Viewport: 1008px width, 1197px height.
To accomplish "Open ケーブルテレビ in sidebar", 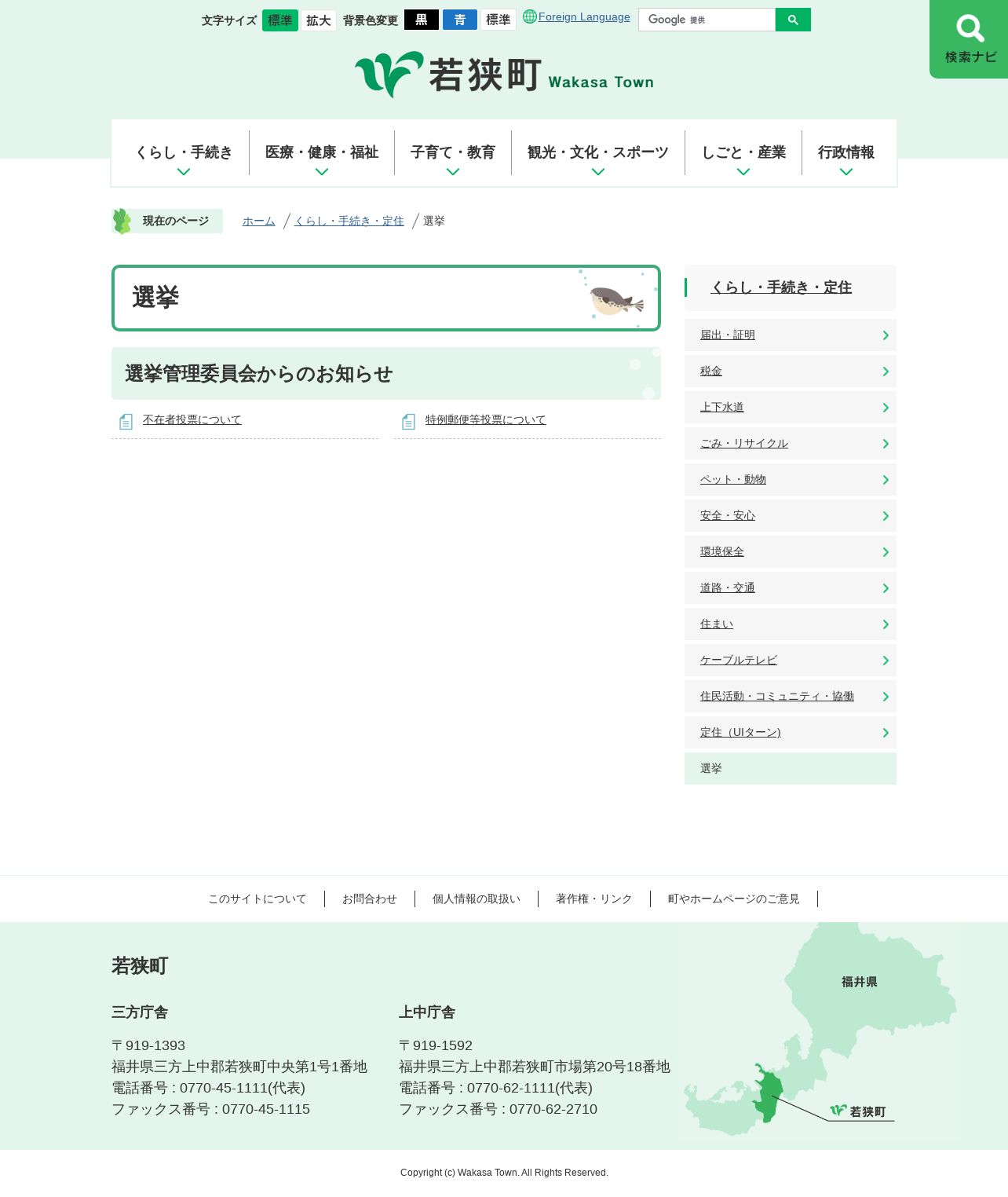I will pyautogui.click(x=791, y=661).
